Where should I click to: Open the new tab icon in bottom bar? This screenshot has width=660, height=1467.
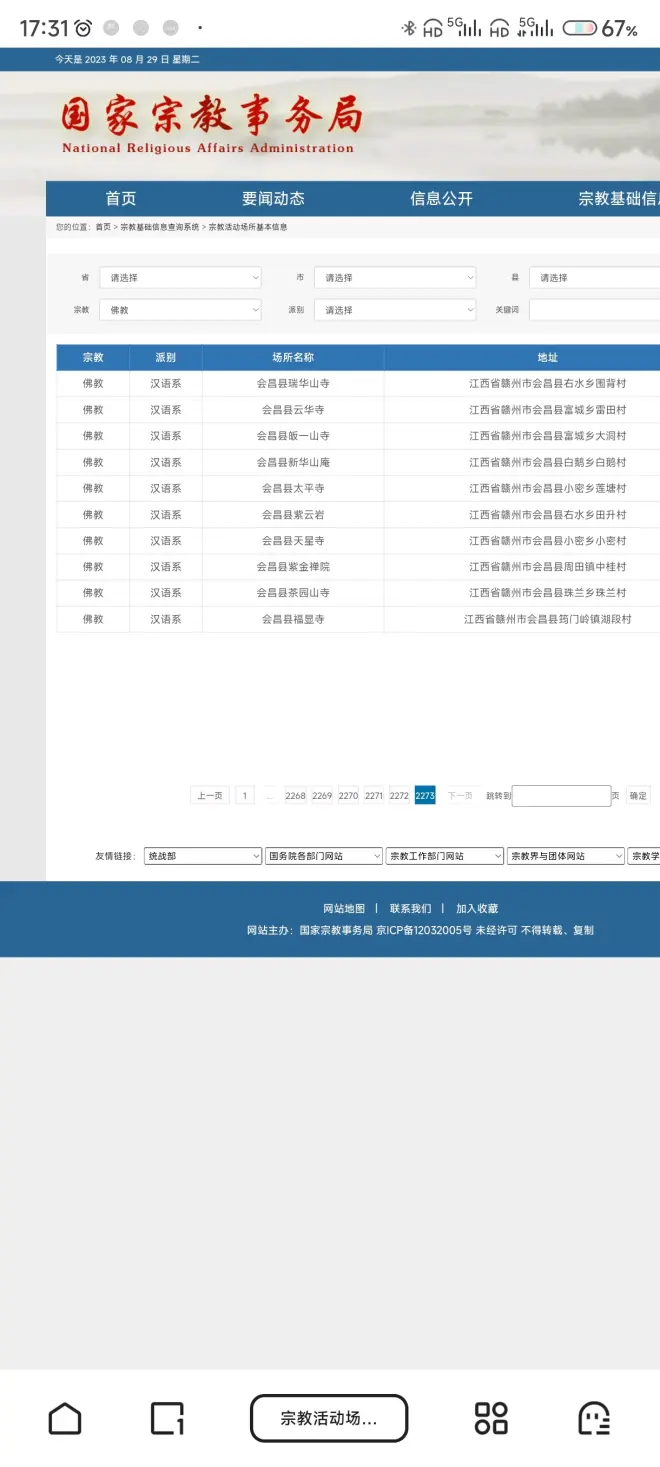point(167,1418)
